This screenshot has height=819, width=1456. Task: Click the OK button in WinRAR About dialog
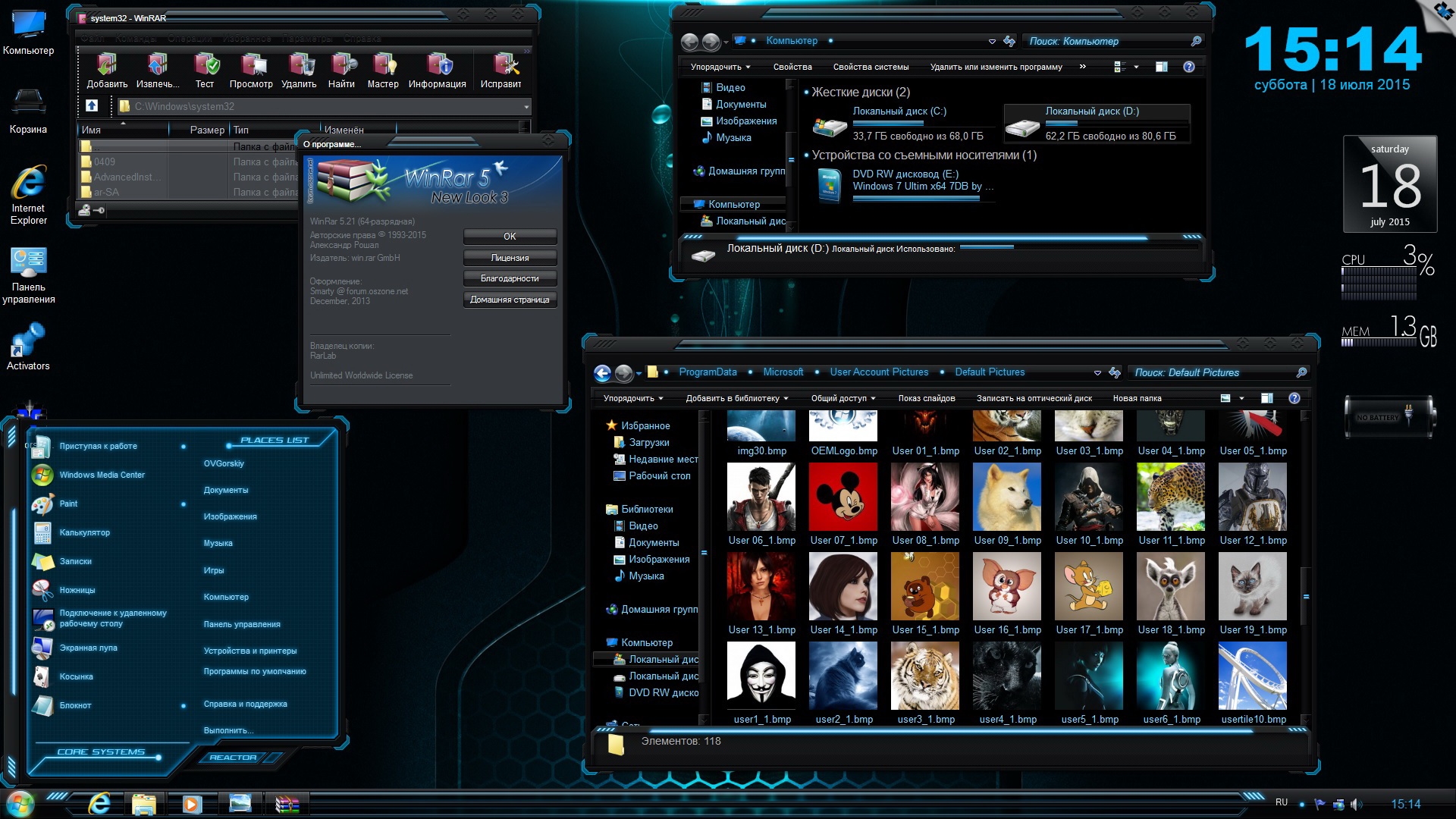point(508,237)
